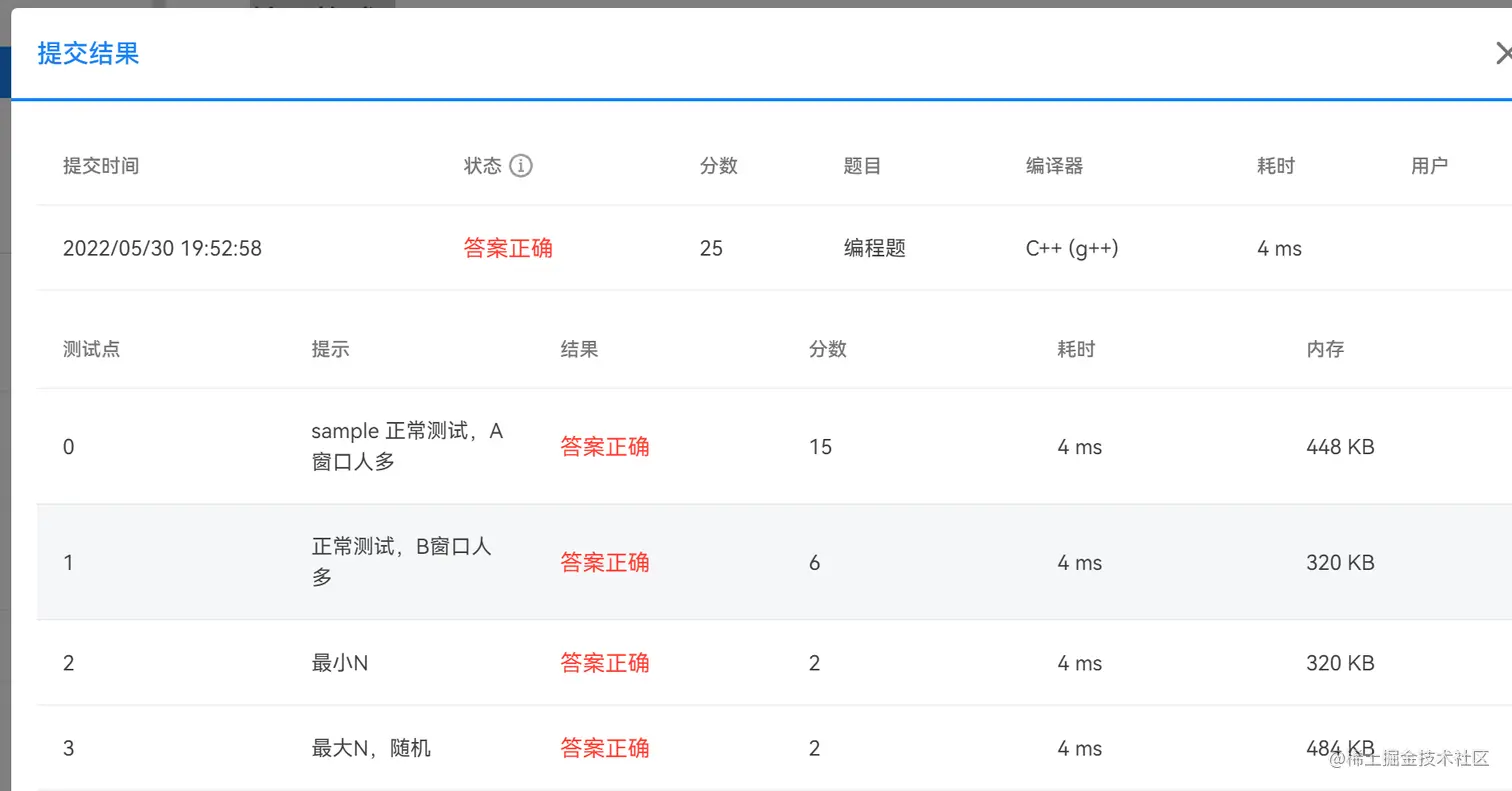The width and height of the screenshot is (1512, 791).
Task: Click the C++ (g++) compiler cell
Action: 1071,248
